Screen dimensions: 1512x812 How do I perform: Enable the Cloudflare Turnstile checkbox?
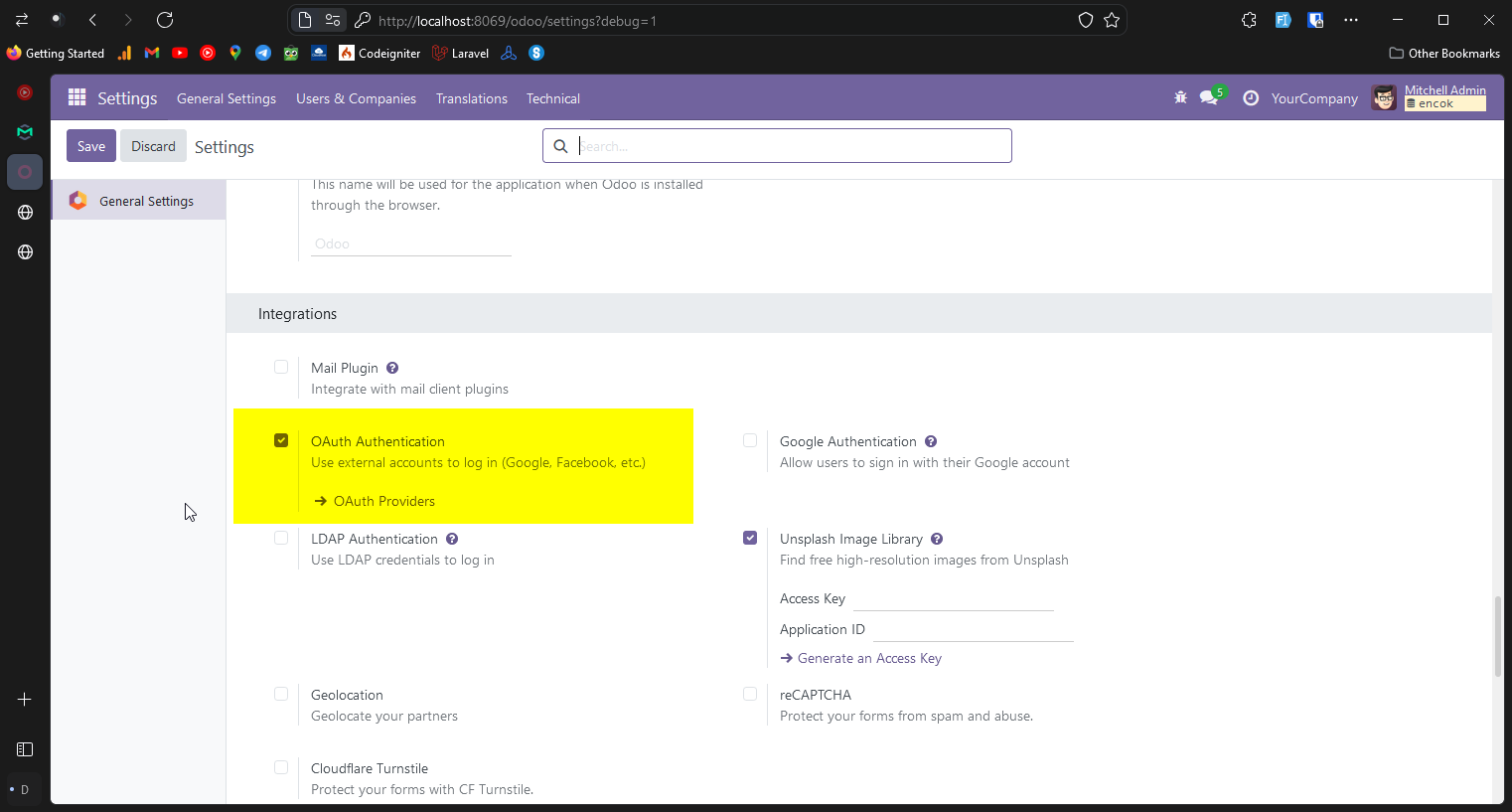281,767
